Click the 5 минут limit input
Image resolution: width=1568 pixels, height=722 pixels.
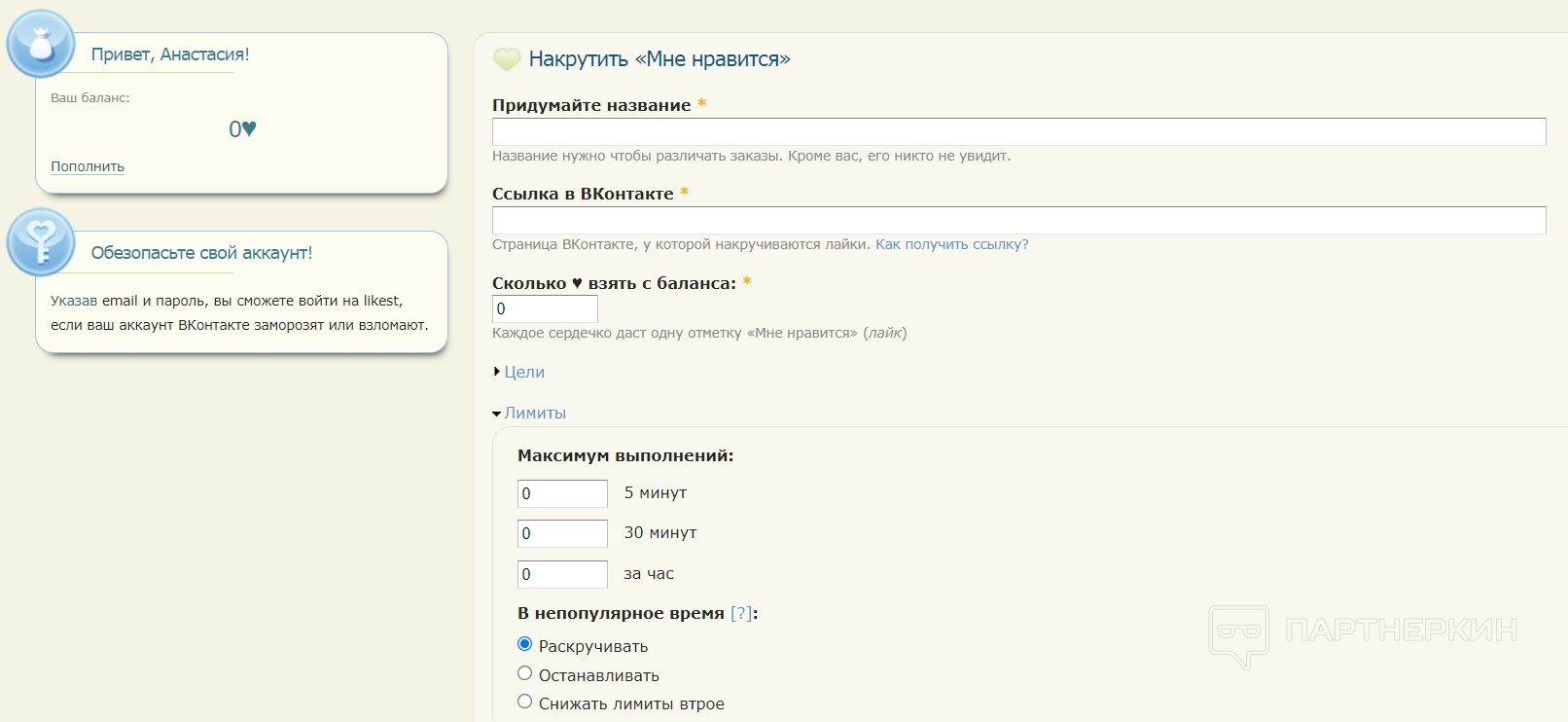(x=562, y=493)
